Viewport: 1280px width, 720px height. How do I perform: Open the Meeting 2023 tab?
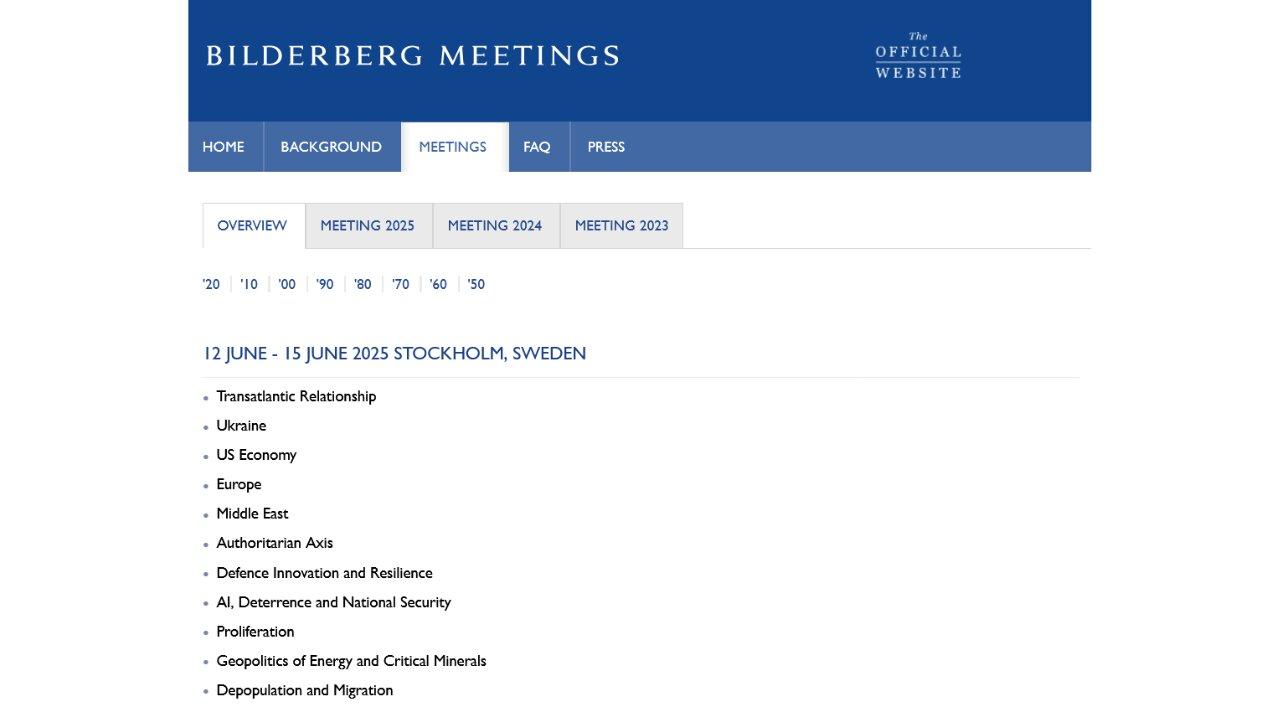pyautogui.click(x=621, y=226)
